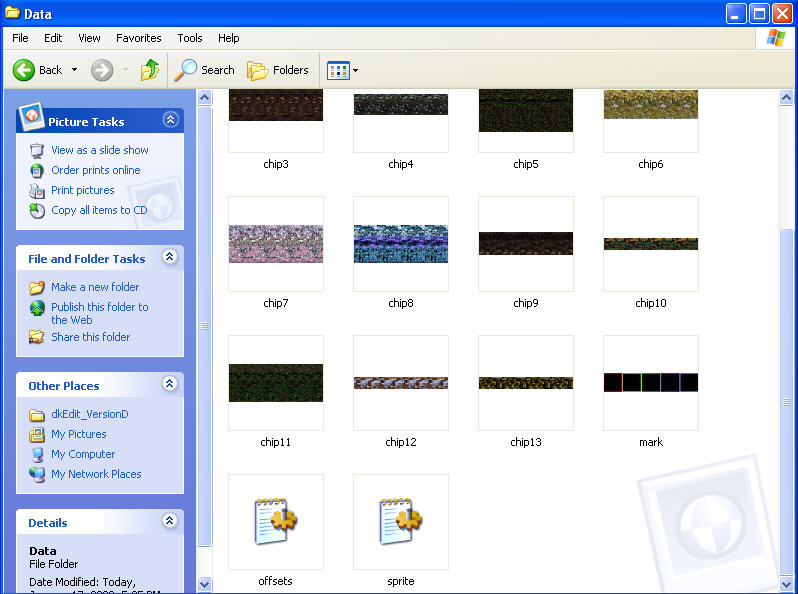Click the Print pictures icon

(37, 190)
